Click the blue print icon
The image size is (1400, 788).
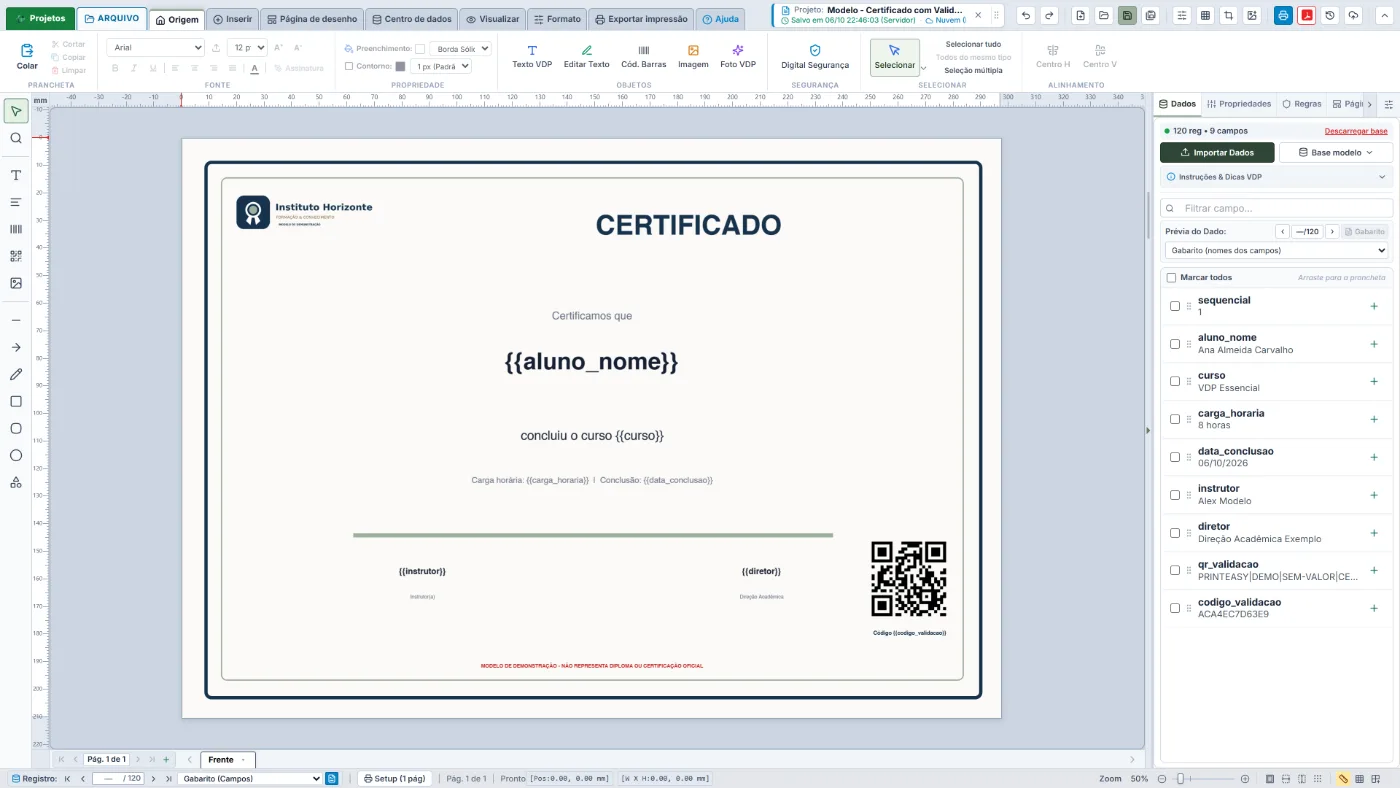pyautogui.click(x=1283, y=16)
